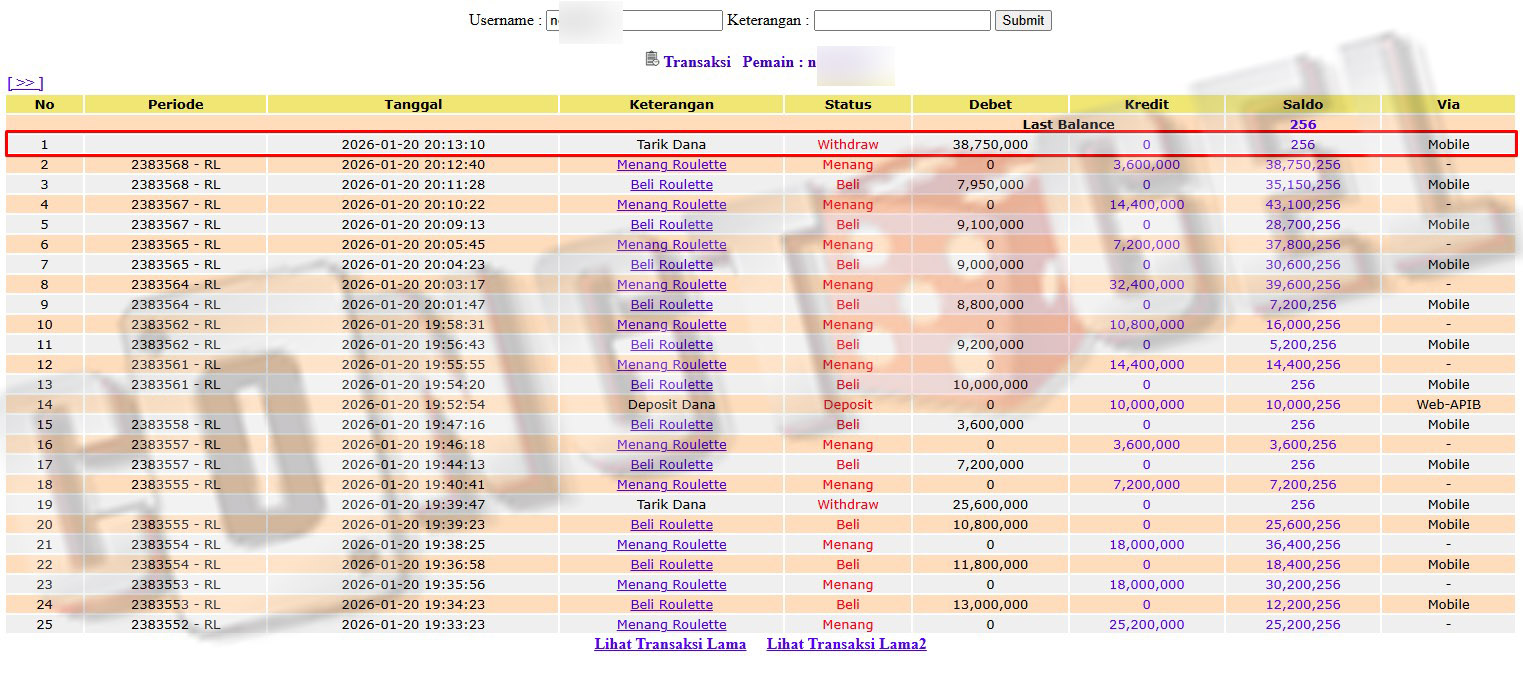Open Menang Roulette link in row 2
The height and width of the screenshot is (676, 1523).
tap(671, 165)
